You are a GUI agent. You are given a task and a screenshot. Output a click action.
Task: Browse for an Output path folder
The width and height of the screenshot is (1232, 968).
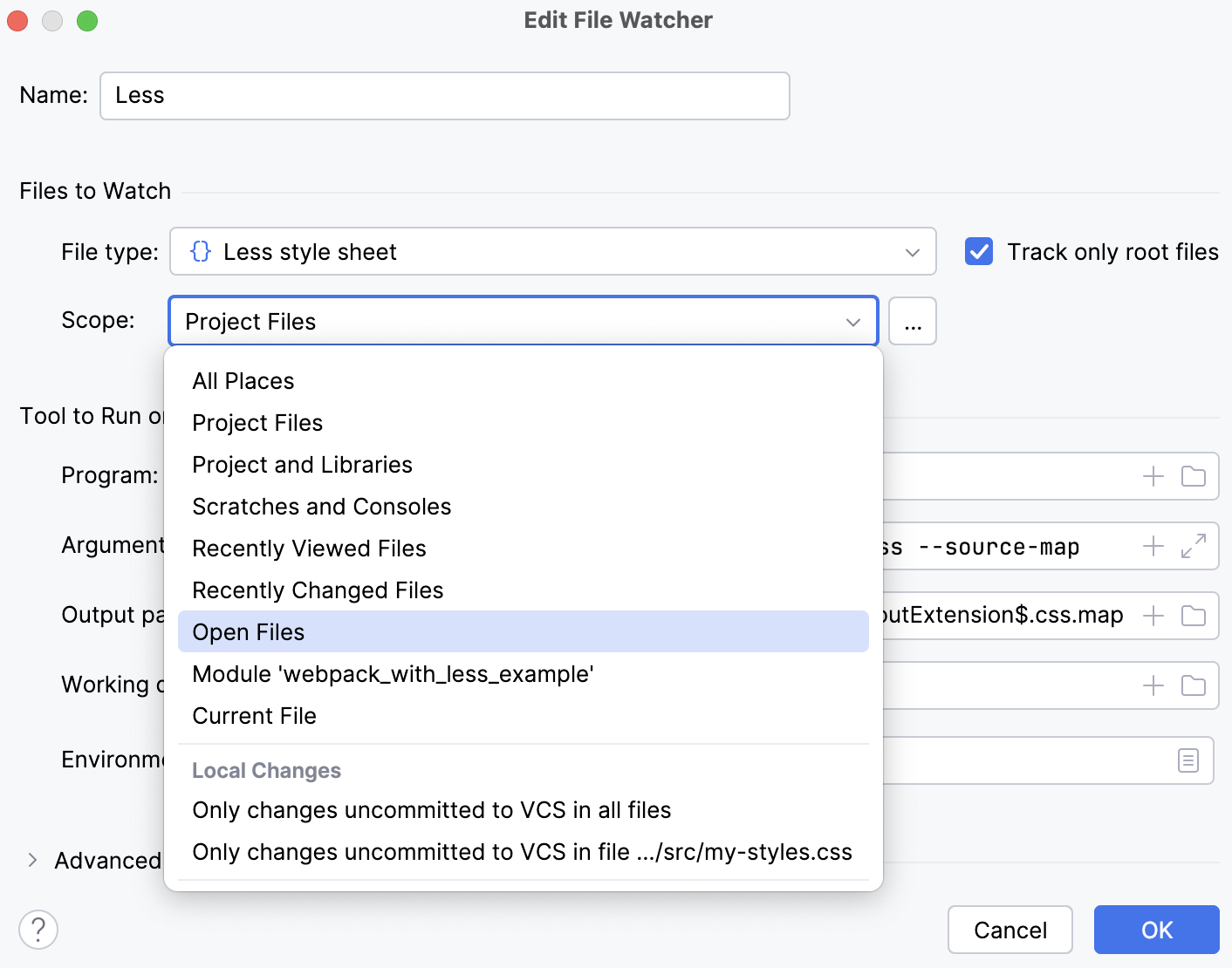pos(1194,615)
